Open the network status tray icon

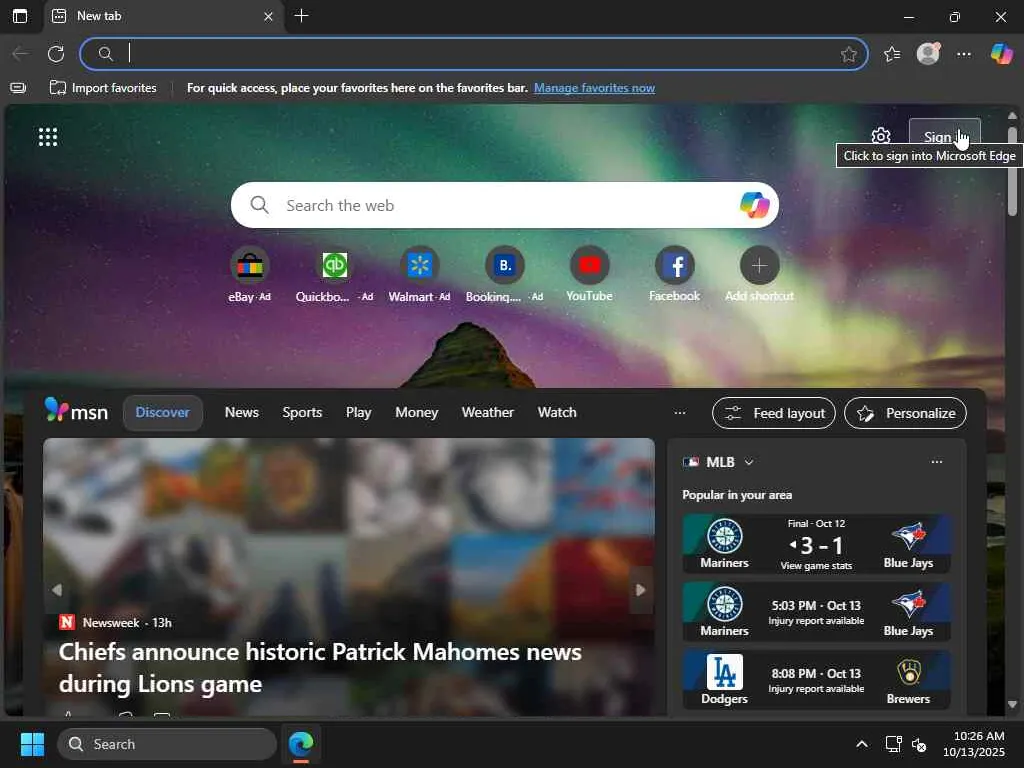pyautogui.click(x=893, y=744)
